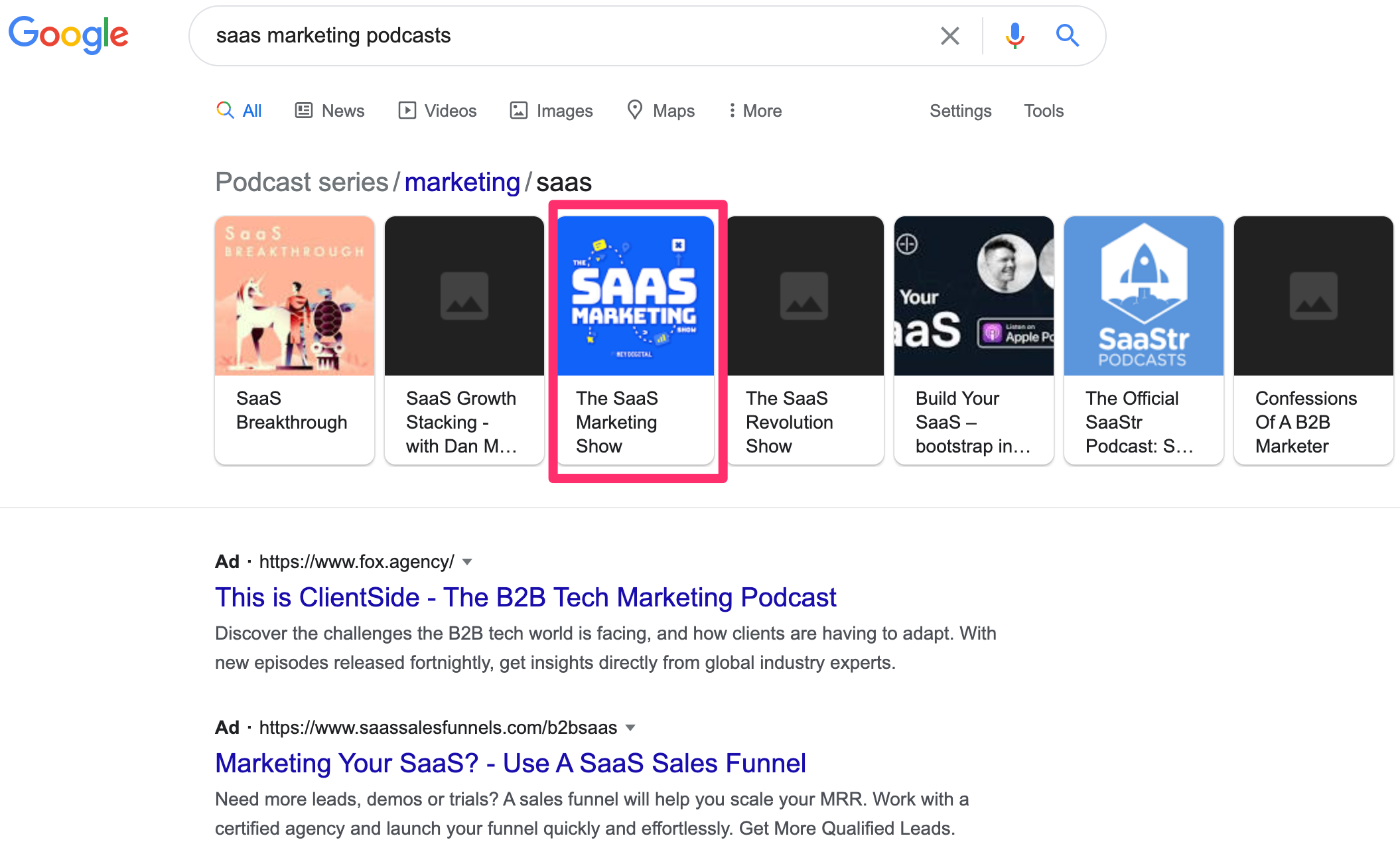Expand the saassalesfunnels.com ad dropdown arrow

630,728
